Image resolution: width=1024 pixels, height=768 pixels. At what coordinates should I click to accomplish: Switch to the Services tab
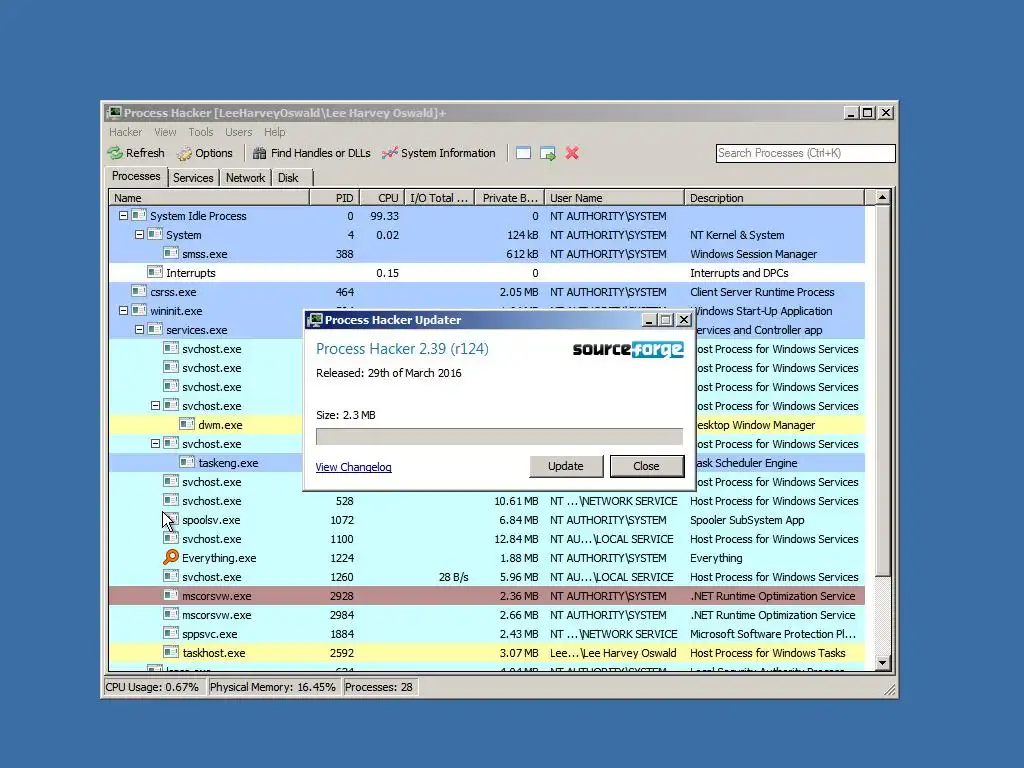click(x=193, y=178)
